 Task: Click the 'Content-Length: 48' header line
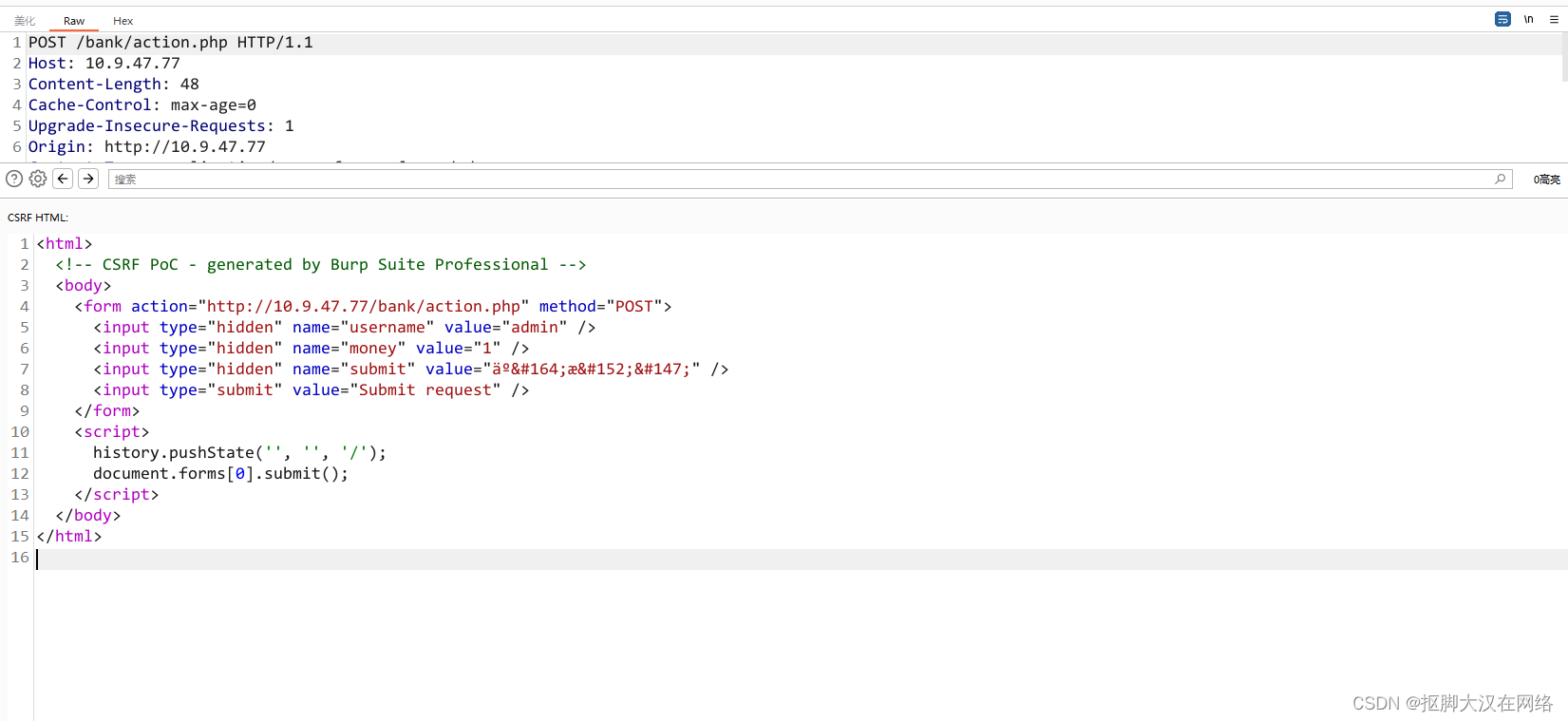click(x=114, y=85)
